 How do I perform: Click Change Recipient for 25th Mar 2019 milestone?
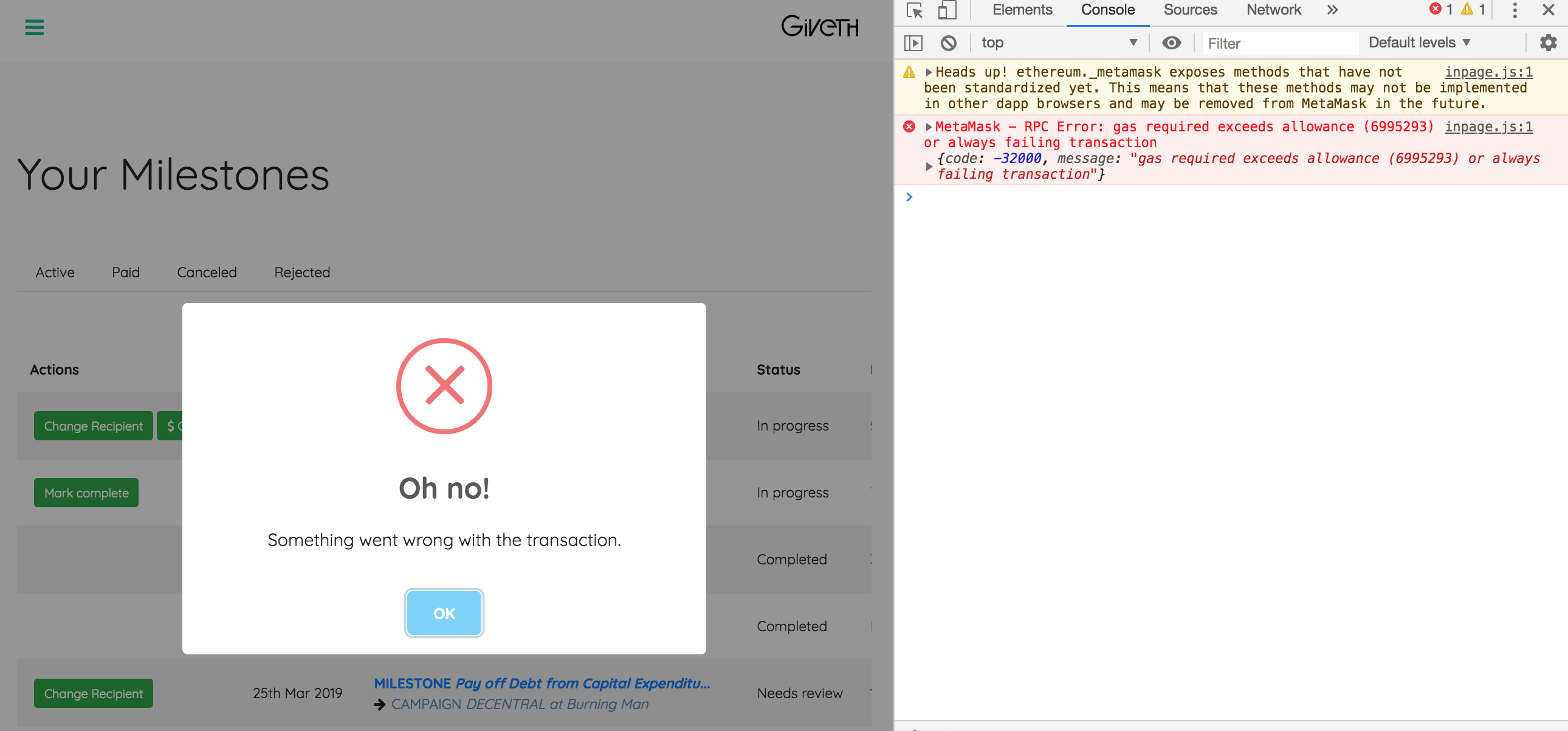coord(93,693)
